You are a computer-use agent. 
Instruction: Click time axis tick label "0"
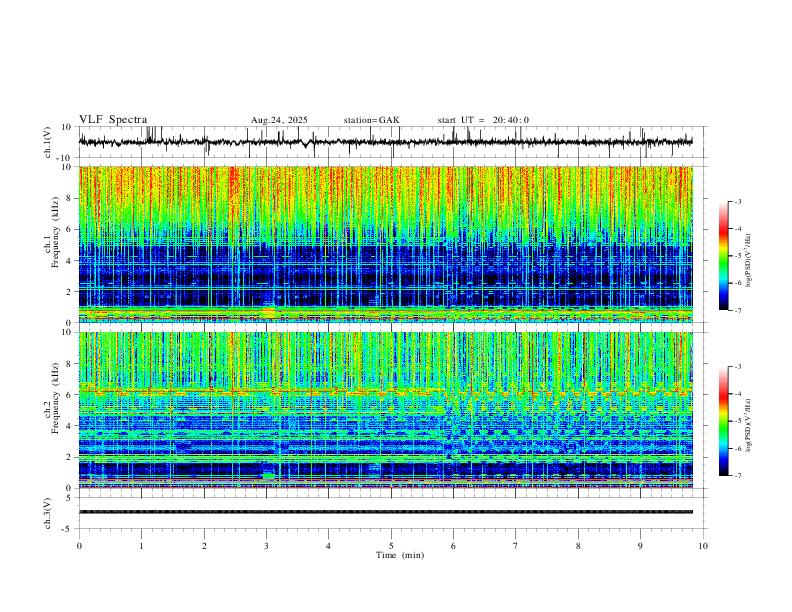tap(79, 546)
